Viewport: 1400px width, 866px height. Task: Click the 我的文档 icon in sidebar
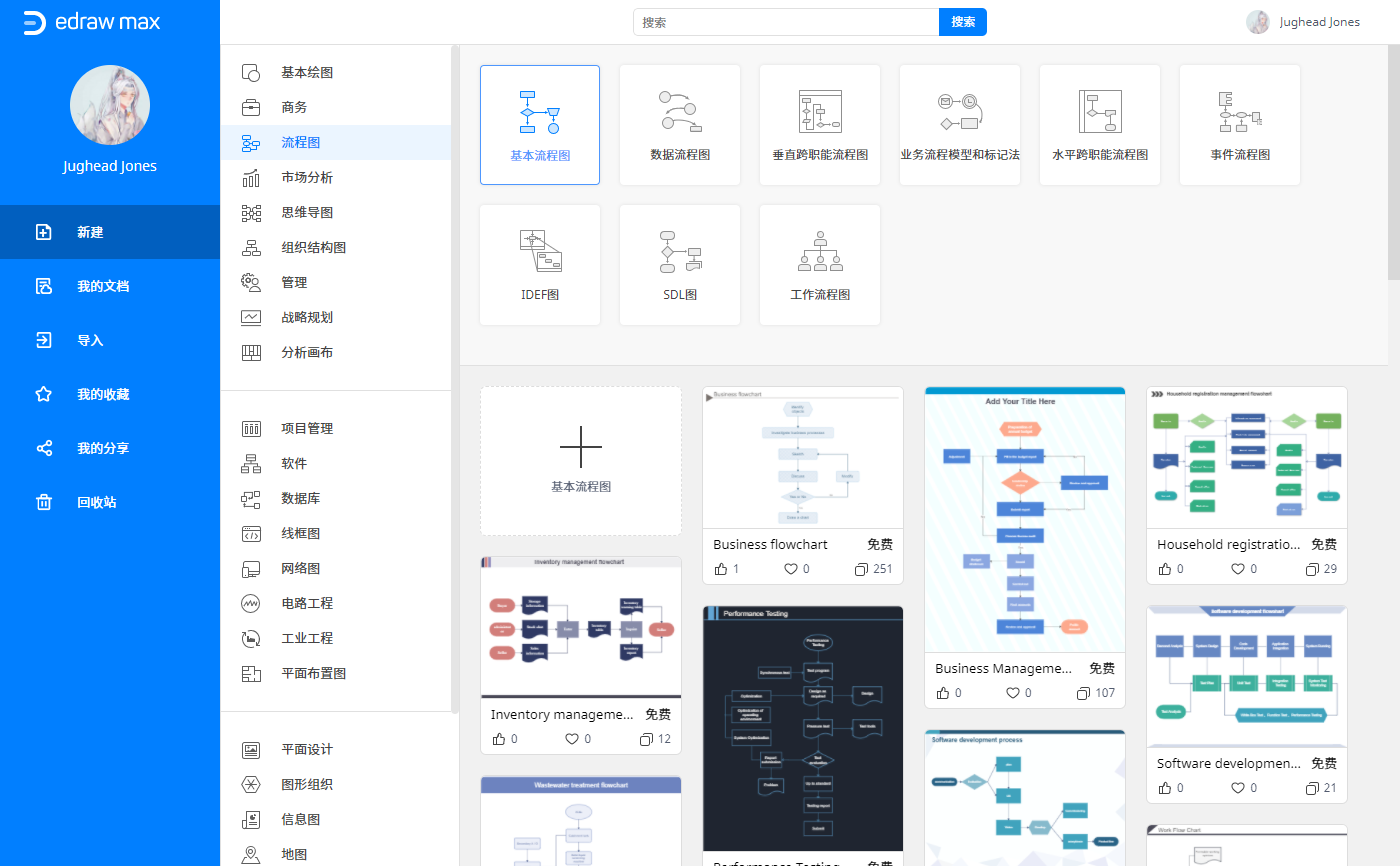coord(43,286)
